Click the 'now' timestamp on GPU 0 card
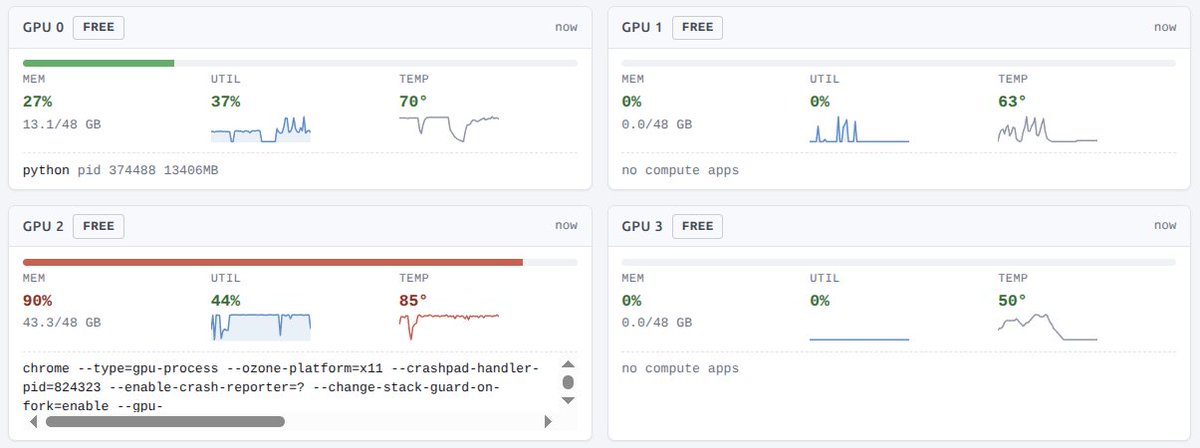Screen dimensions: 1200x448 [x=566, y=27]
